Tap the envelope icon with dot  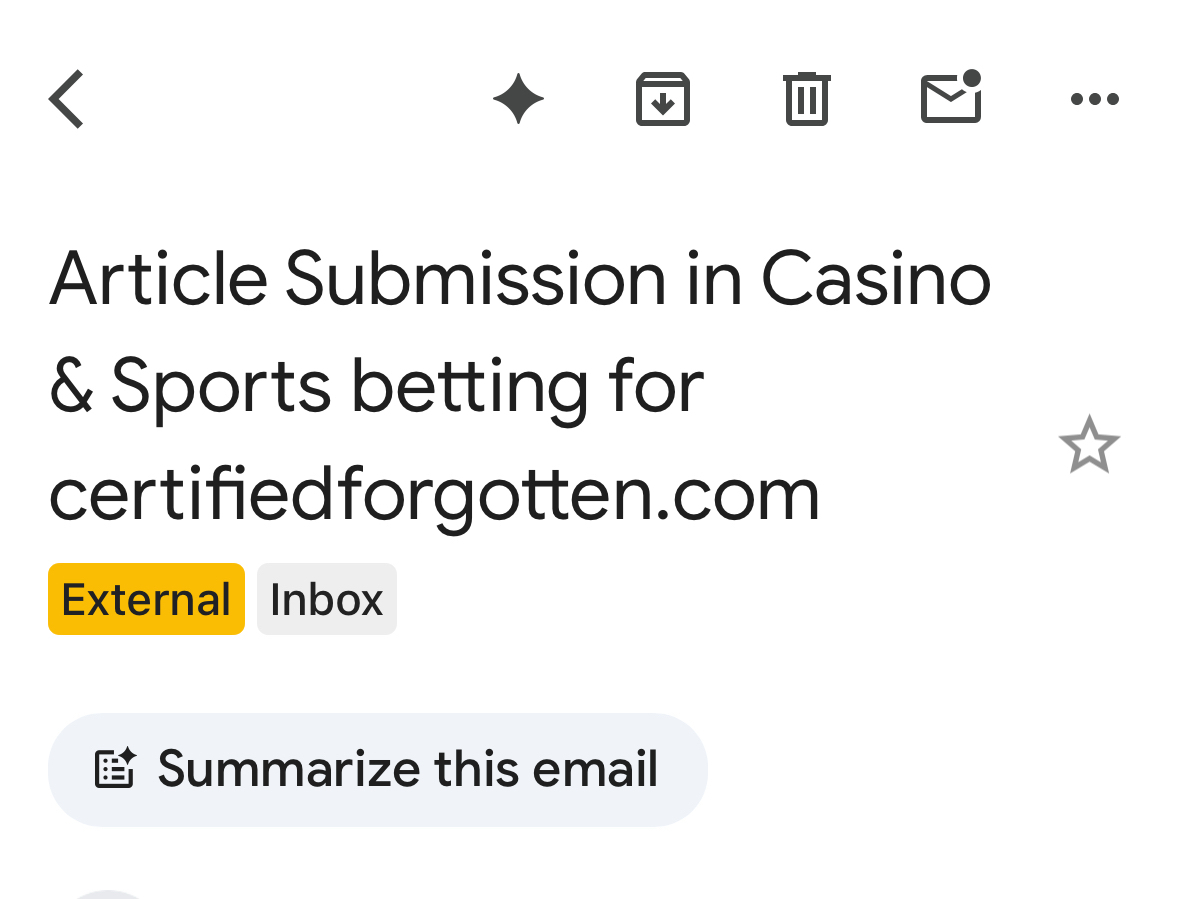coord(950,99)
